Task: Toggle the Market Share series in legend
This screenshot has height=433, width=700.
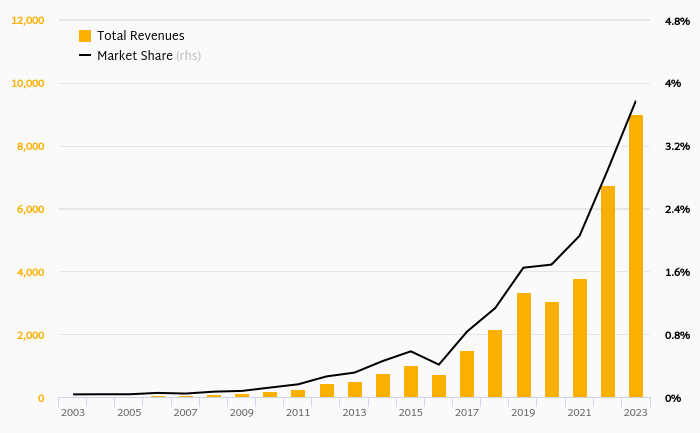Action: click(134, 56)
